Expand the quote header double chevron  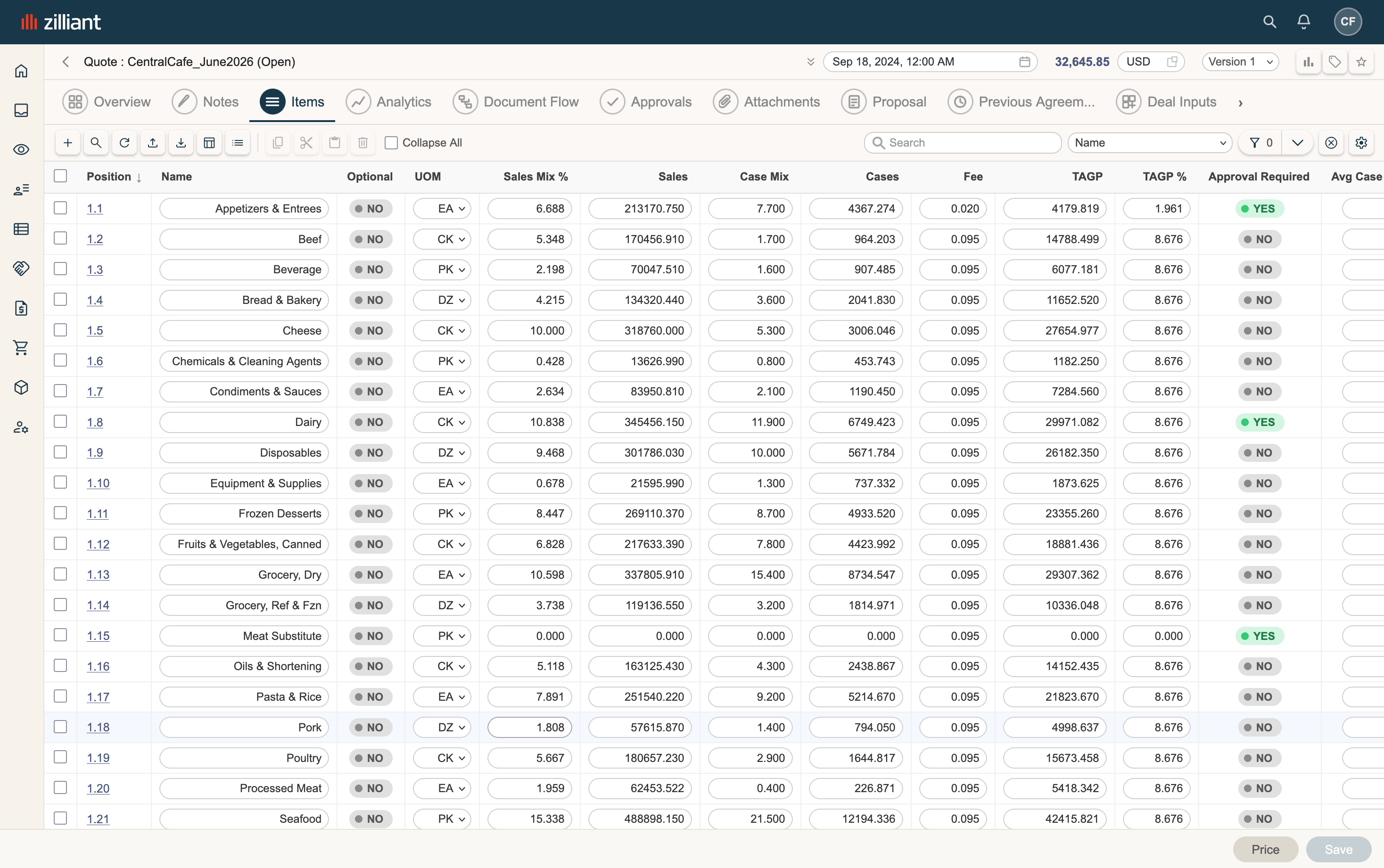pyautogui.click(x=810, y=61)
